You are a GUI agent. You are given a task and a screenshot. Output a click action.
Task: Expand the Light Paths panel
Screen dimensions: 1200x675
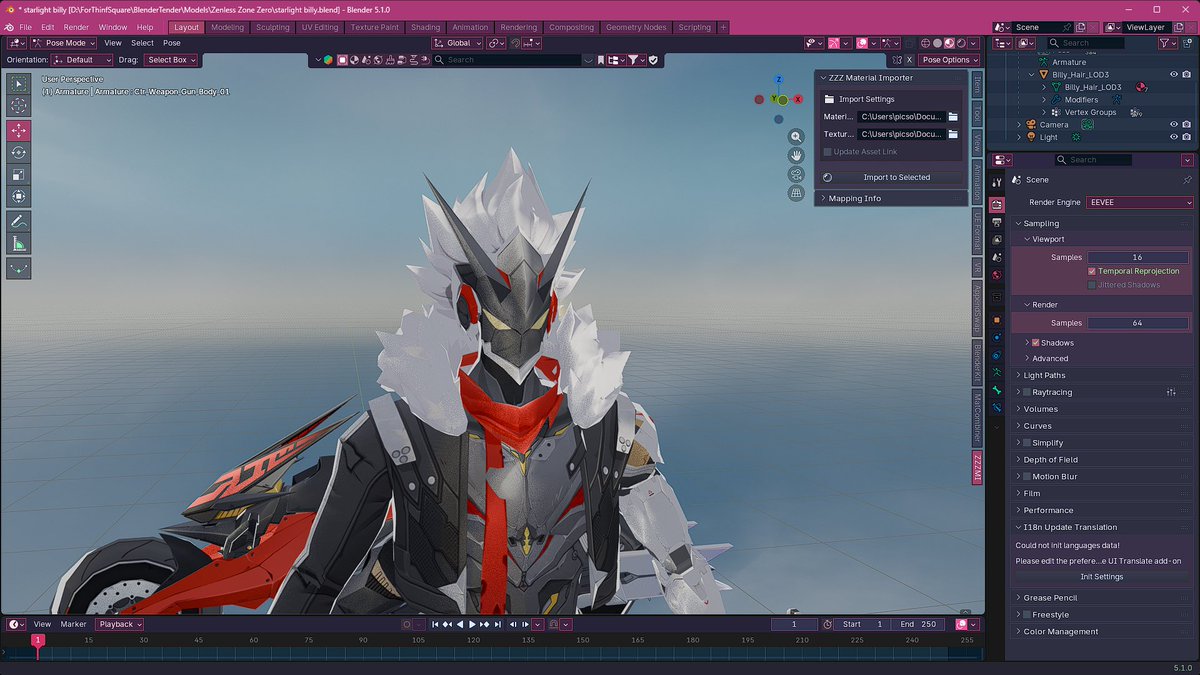pos(1100,376)
